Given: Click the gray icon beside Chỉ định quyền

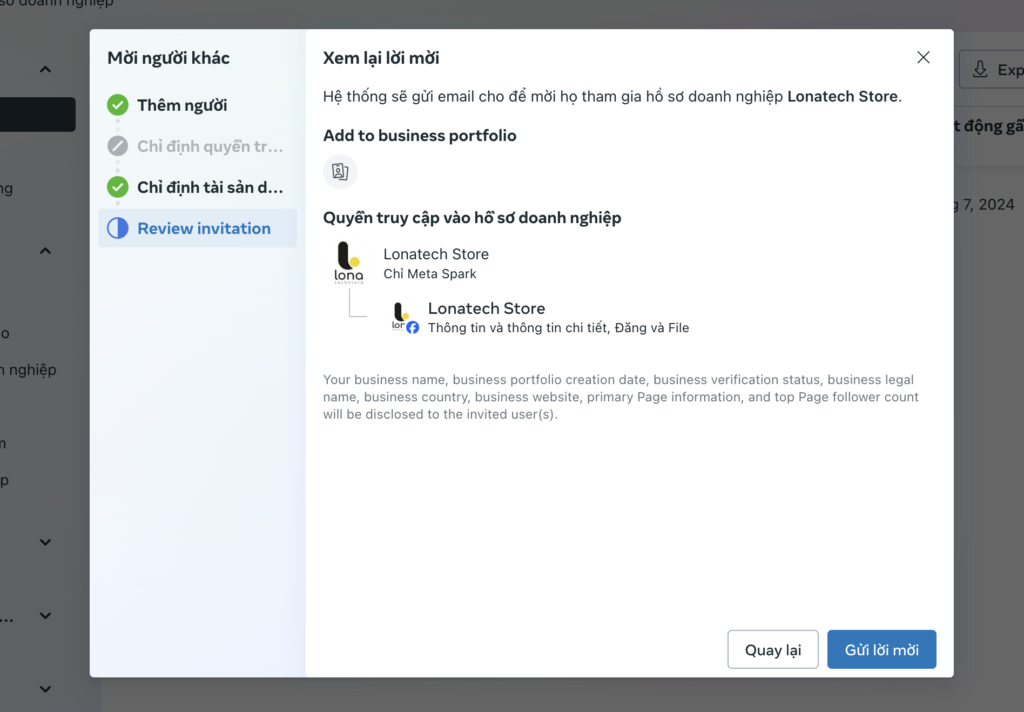Looking at the screenshot, I should click(x=118, y=146).
